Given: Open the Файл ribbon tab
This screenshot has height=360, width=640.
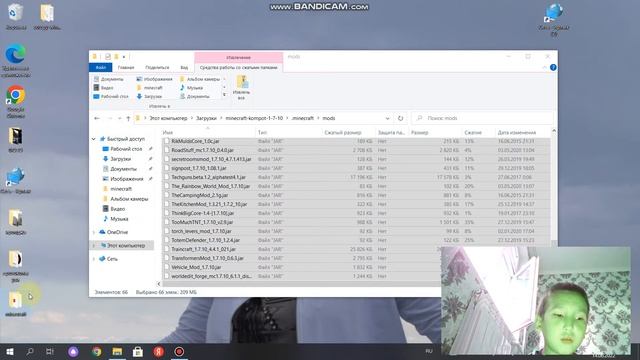Looking at the screenshot, I should coord(101,67).
